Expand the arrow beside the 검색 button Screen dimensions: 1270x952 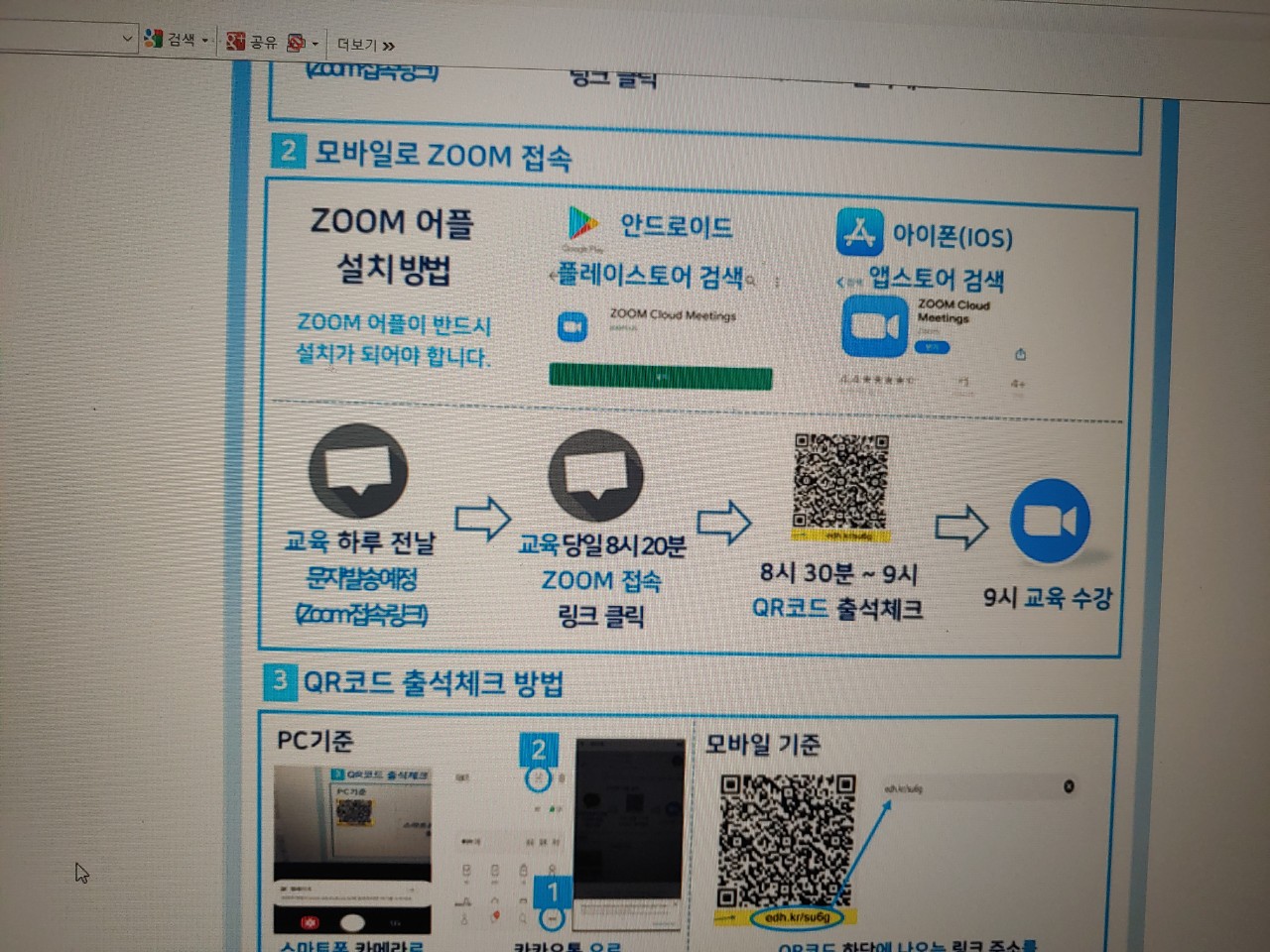pos(205,41)
